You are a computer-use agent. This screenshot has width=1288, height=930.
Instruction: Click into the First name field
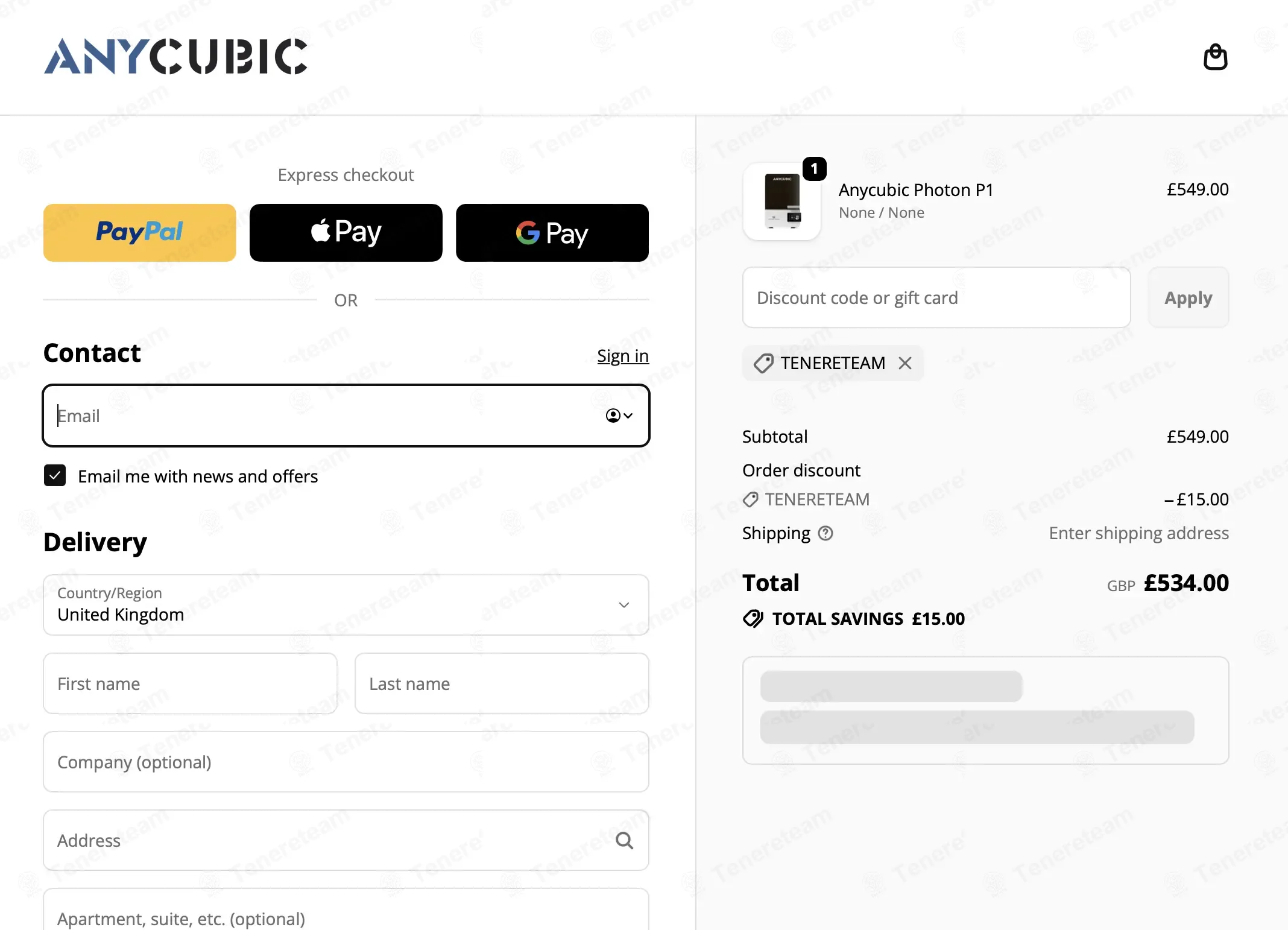point(190,683)
